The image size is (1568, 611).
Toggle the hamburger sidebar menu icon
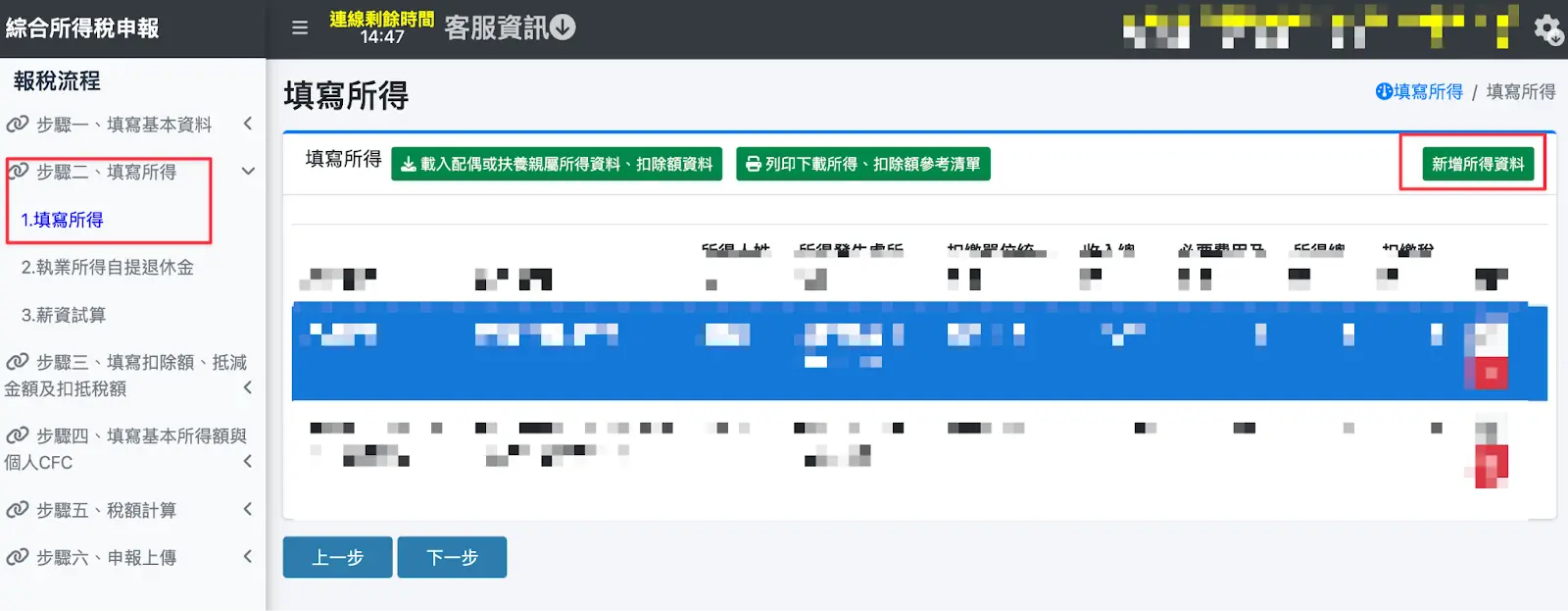pos(300,27)
